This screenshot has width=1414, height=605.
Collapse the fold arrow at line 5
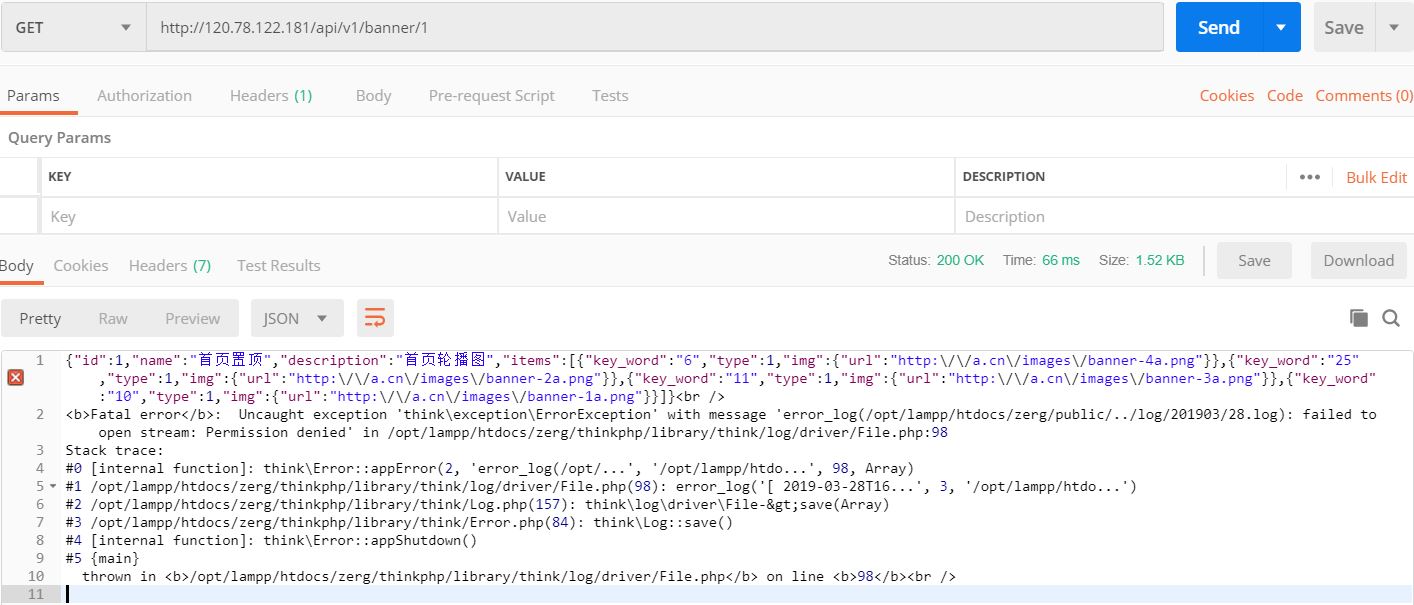point(52,487)
